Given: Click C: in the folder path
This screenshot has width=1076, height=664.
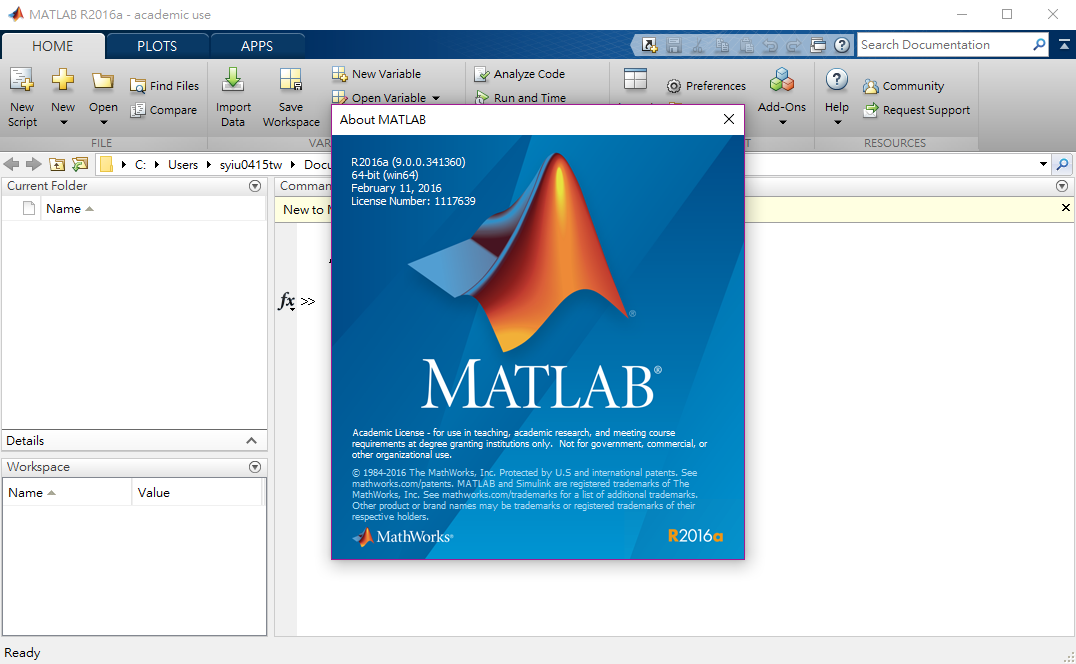Looking at the screenshot, I should [x=140, y=165].
